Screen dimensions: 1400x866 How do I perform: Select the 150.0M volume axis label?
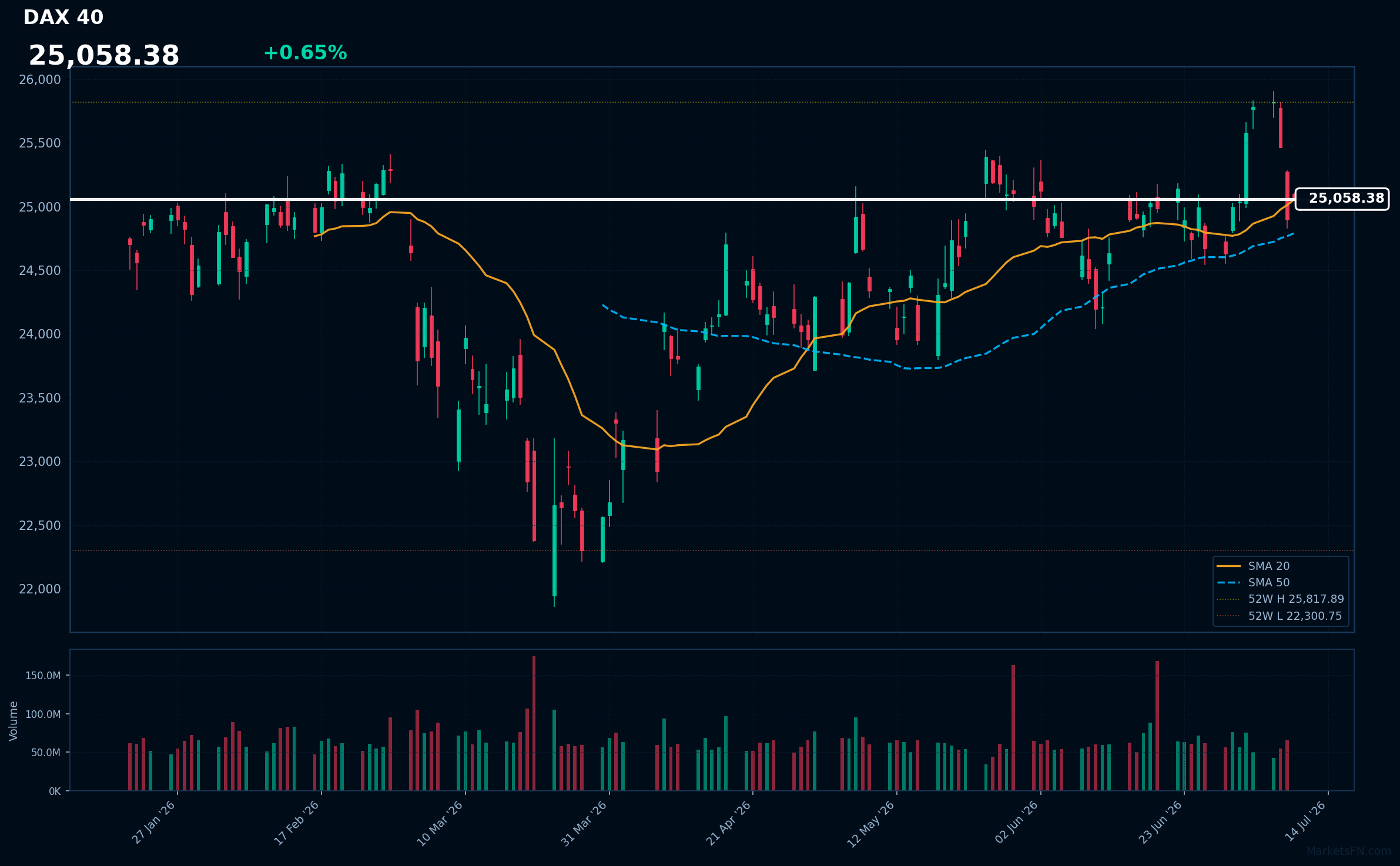(x=43, y=676)
